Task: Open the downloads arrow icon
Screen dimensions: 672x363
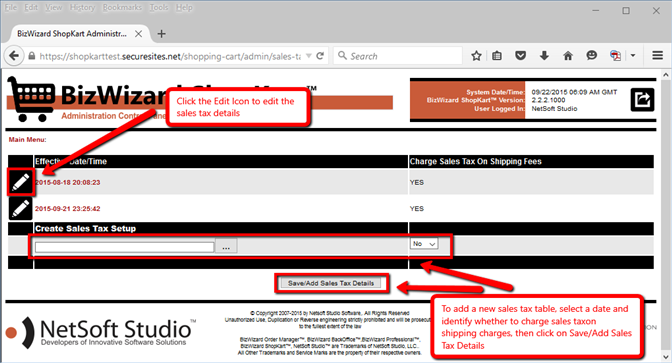Action: point(544,56)
